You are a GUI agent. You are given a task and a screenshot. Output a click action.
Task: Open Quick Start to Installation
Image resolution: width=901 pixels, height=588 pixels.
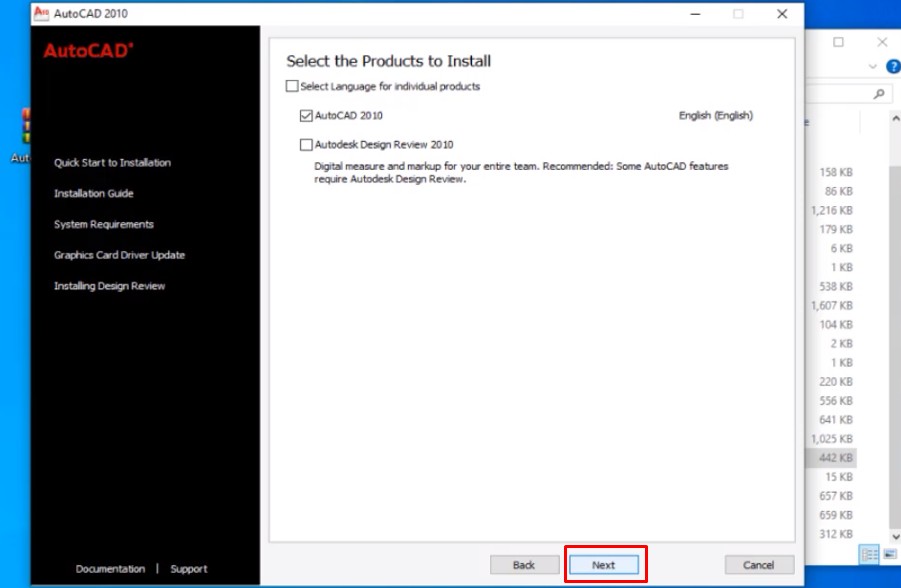click(x=112, y=163)
